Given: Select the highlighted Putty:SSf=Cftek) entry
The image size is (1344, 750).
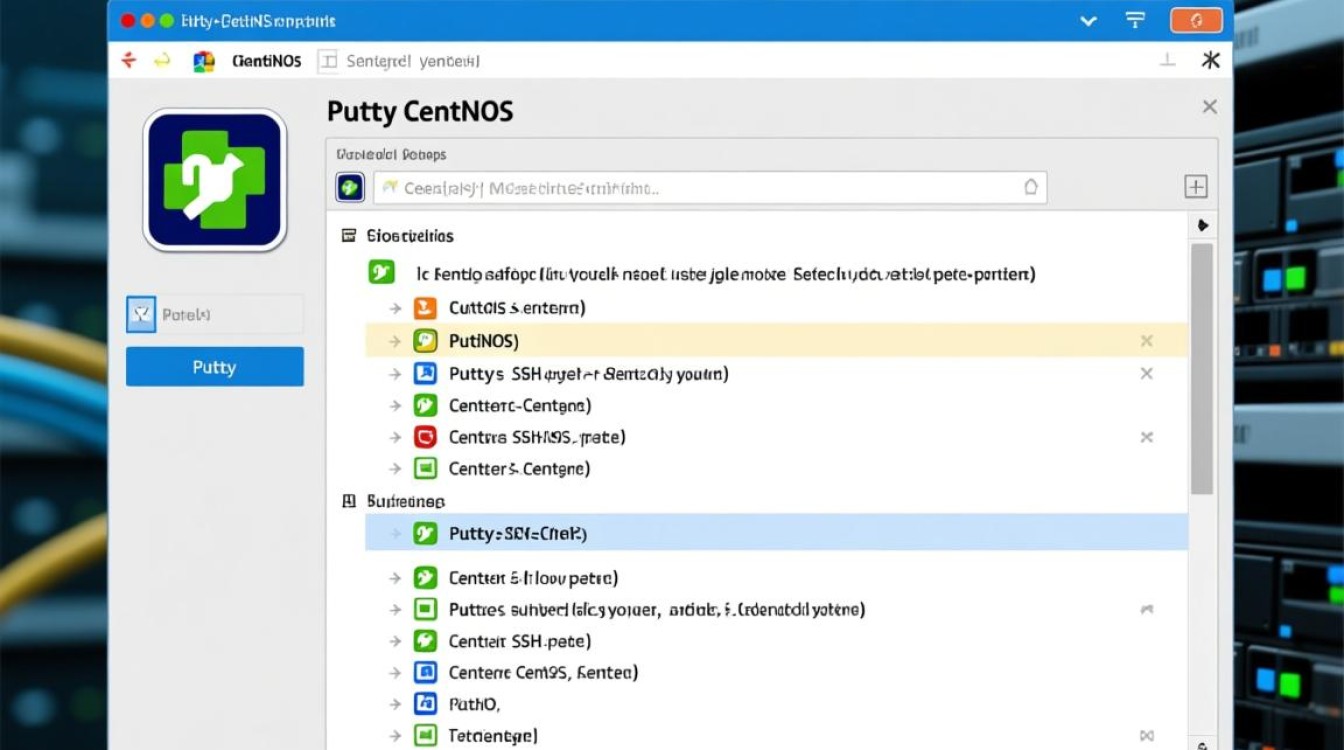Looking at the screenshot, I should pos(777,533).
